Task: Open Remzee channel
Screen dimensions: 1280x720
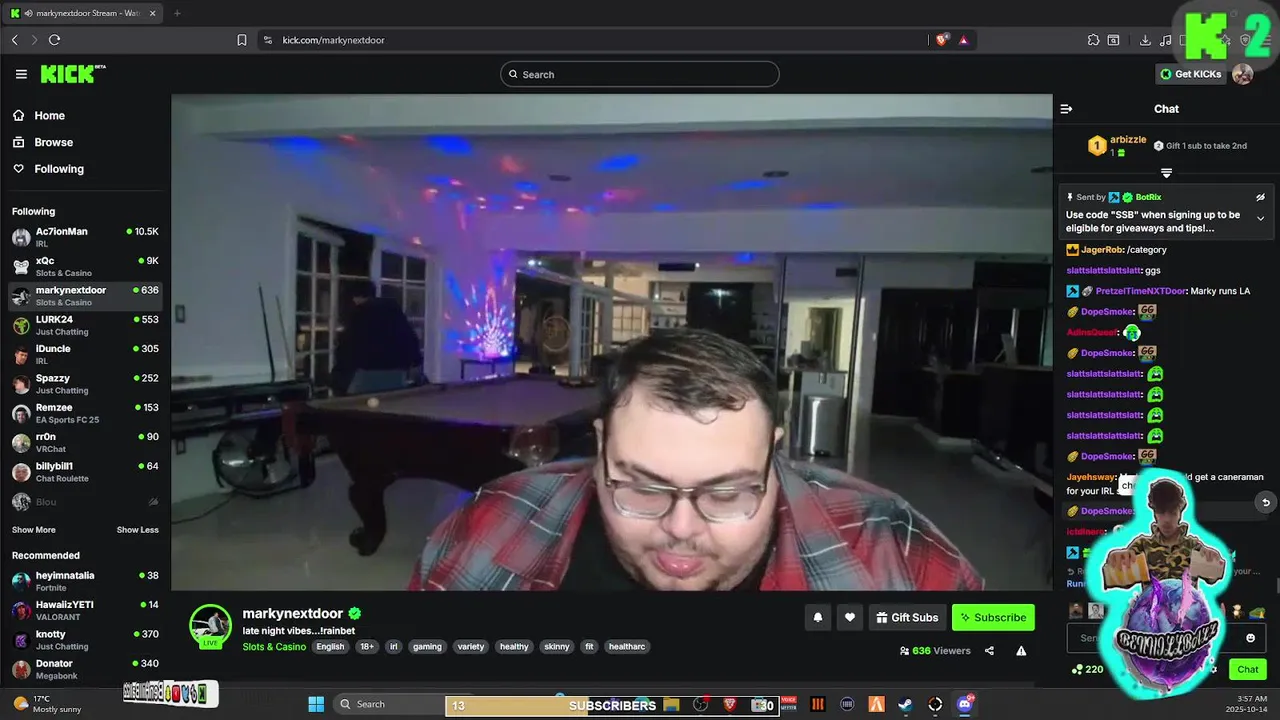Action: click(85, 413)
